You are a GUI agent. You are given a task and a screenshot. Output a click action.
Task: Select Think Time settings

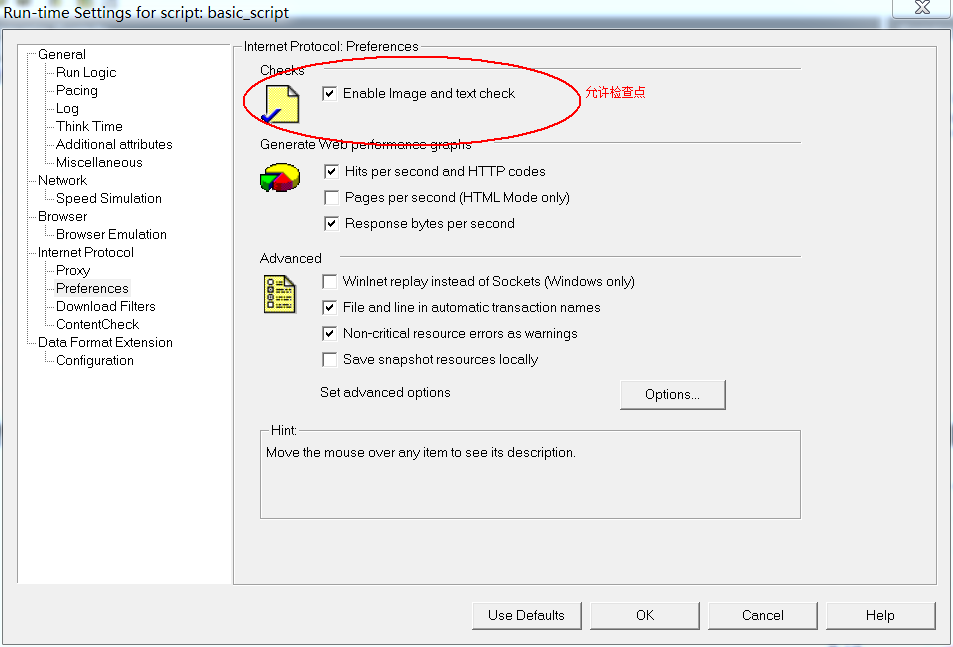click(89, 126)
